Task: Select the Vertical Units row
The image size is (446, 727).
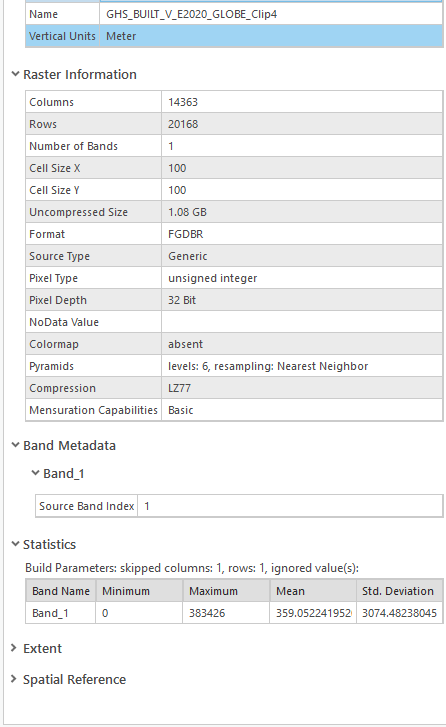Action: click(234, 36)
